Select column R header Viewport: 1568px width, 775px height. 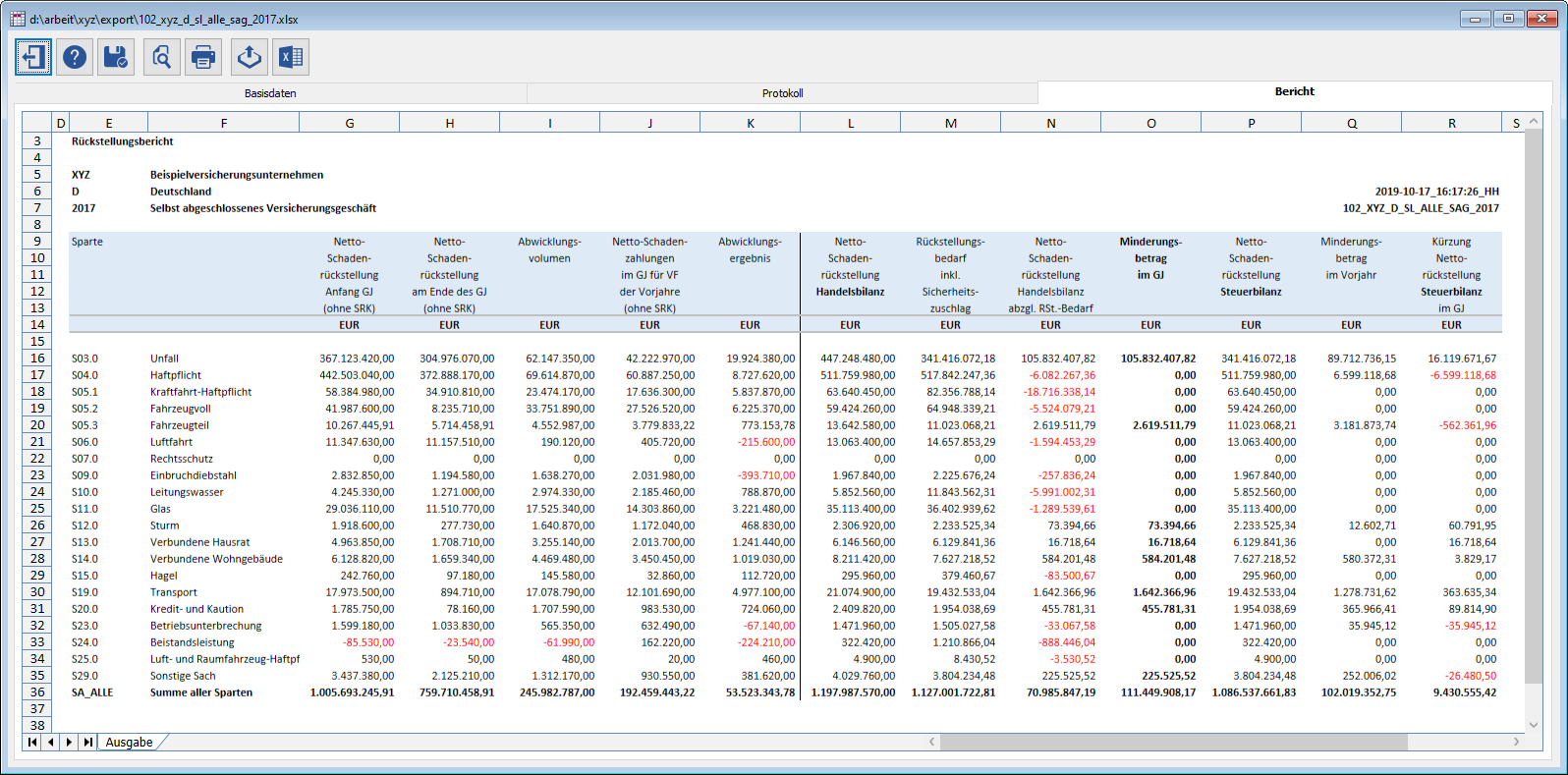1452,123
